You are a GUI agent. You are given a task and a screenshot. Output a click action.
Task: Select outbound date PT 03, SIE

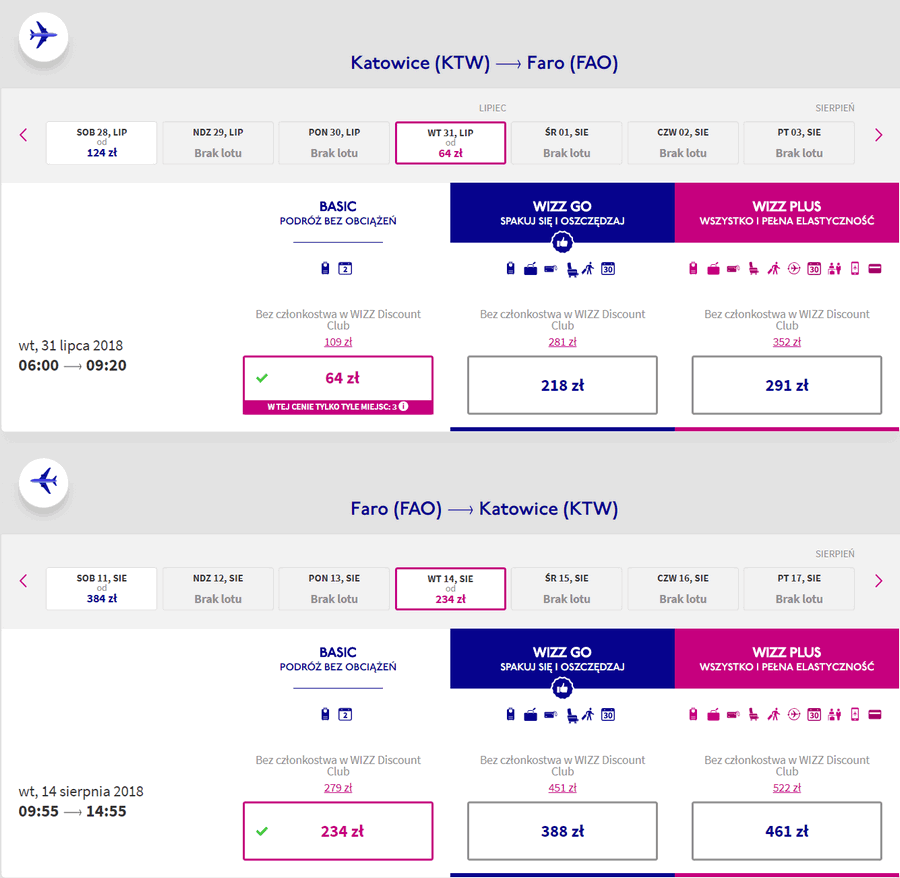pos(799,143)
